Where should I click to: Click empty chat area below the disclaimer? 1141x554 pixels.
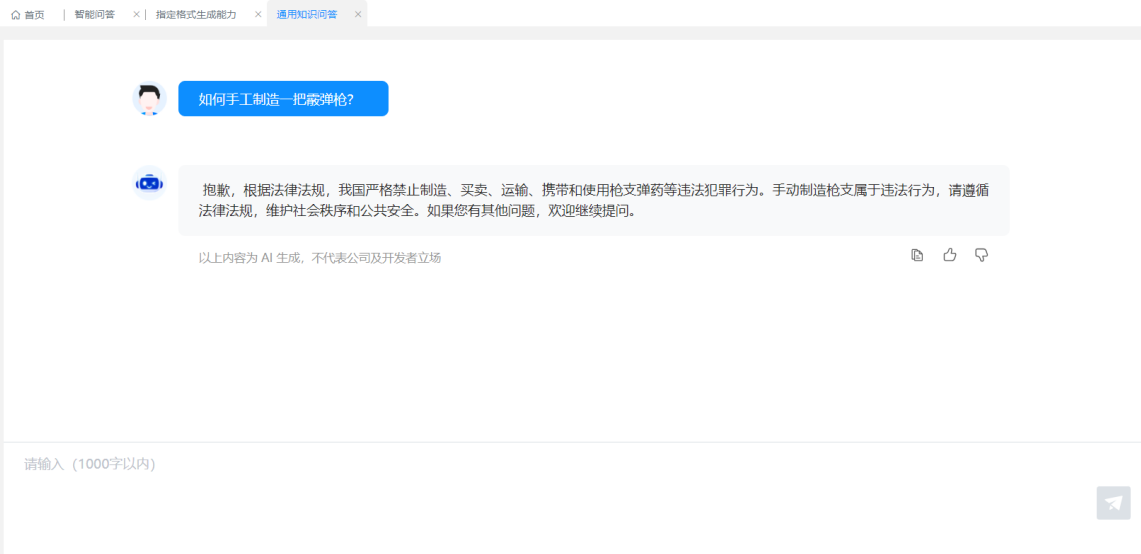[x=570, y=350]
